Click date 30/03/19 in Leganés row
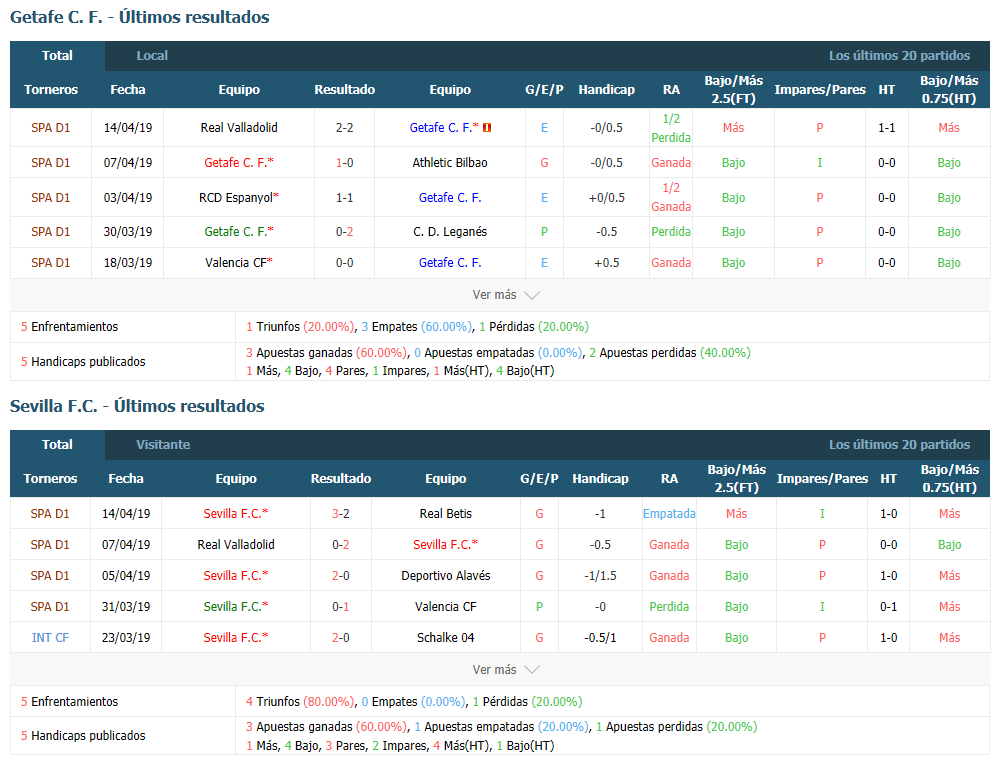This screenshot has height=759, width=999. [128, 231]
